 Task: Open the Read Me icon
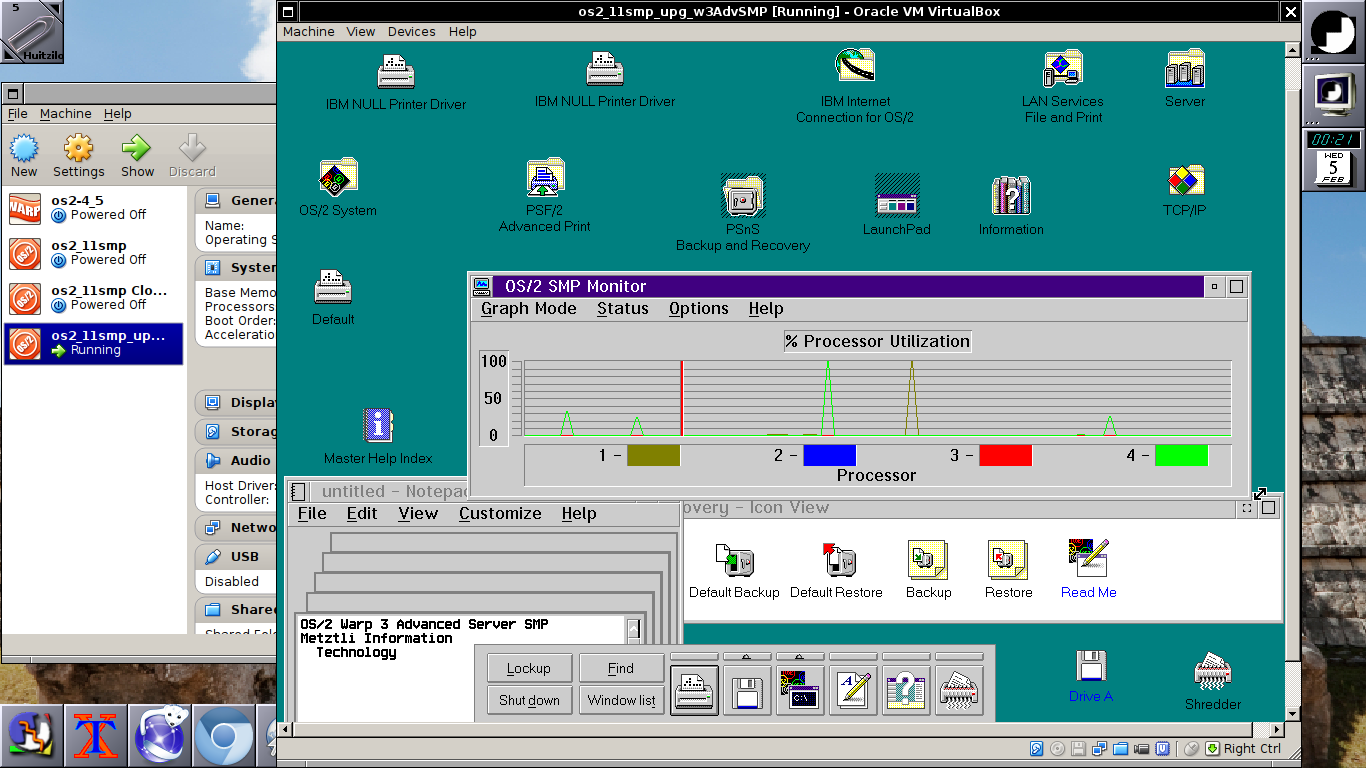click(1088, 560)
